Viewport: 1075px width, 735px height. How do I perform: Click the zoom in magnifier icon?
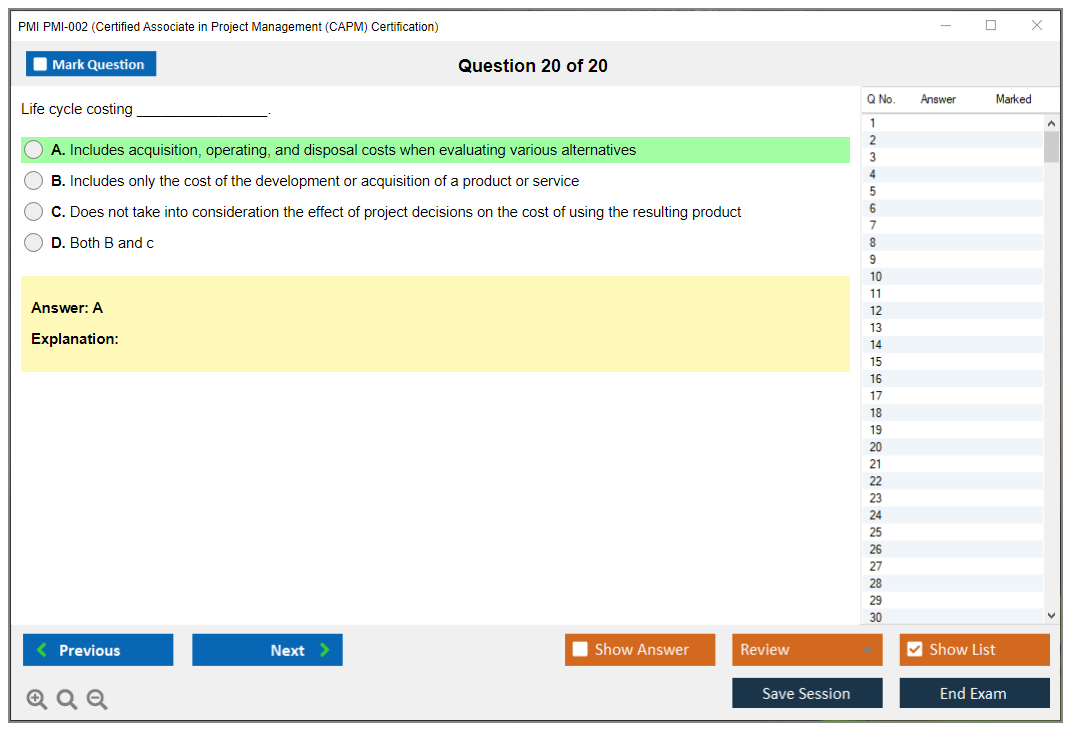[x=37, y=700]
